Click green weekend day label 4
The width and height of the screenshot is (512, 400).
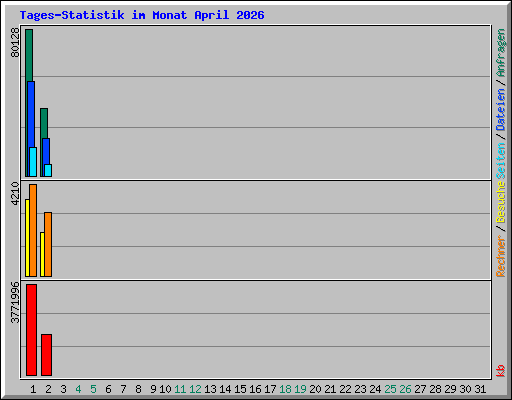click(78, 389)
